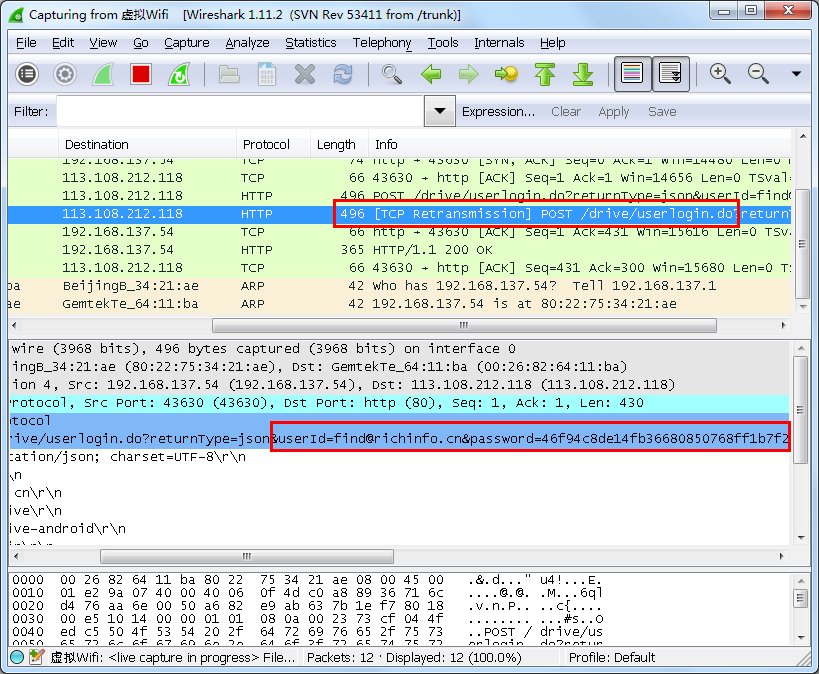Open the Go menu
Image resolution: width=819 pixels, height=674 pixels.
(141, 43)
